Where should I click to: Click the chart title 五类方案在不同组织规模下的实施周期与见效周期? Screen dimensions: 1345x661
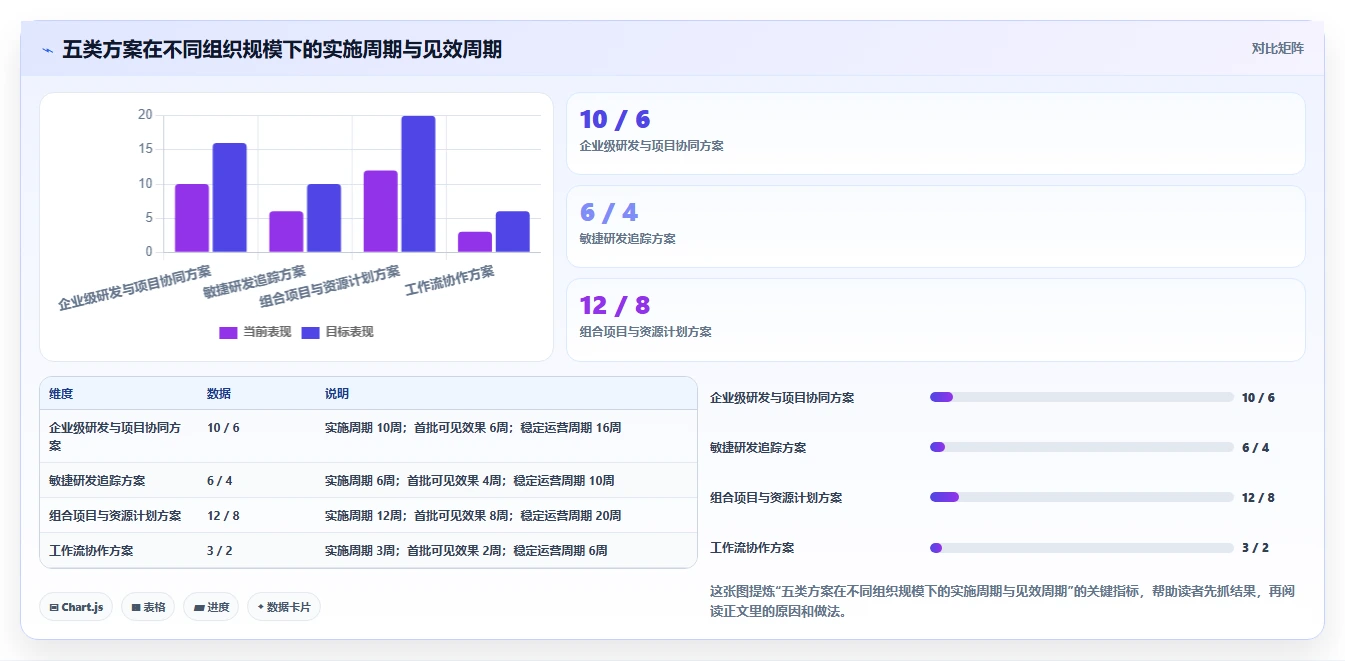tap(282, 49)
